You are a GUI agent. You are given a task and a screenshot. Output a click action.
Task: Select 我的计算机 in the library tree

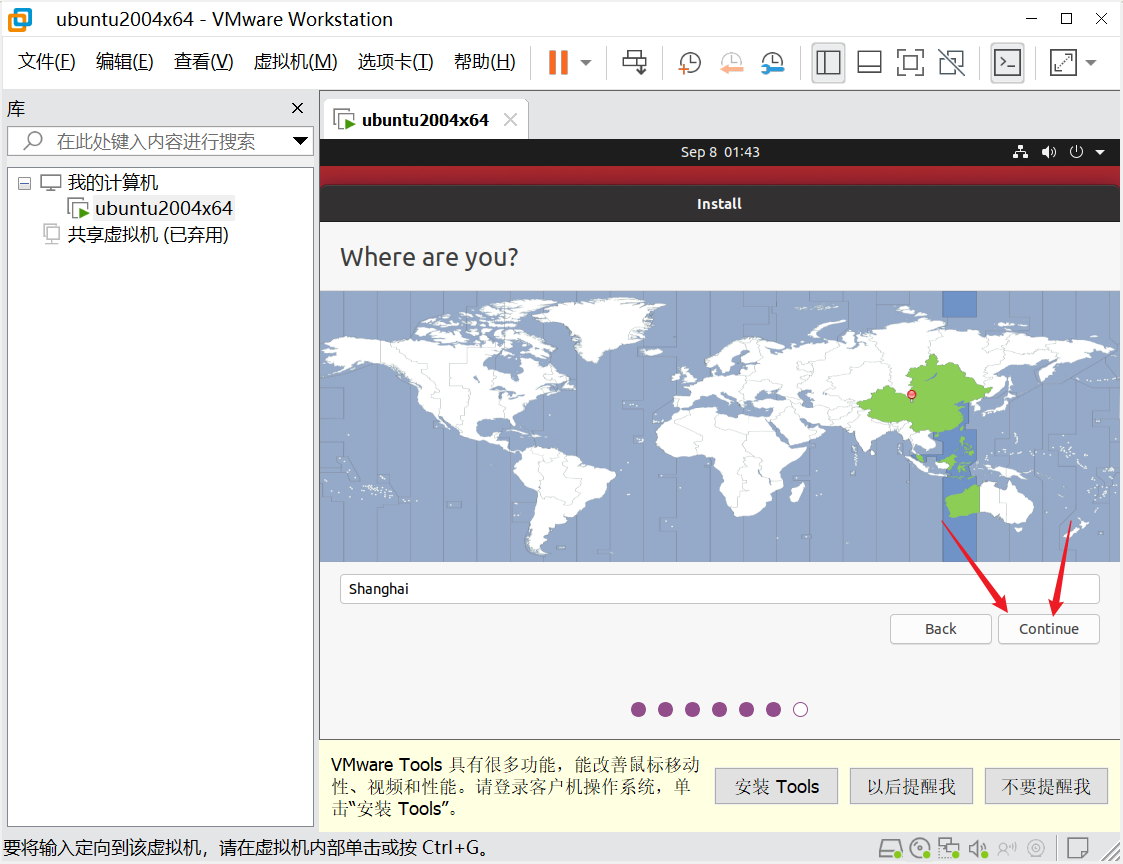tap(112, 183)
